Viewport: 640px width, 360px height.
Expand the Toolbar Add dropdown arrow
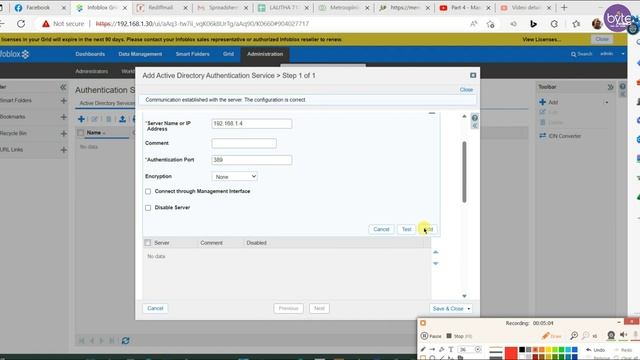pyautogui.click(x=607, y=102)
